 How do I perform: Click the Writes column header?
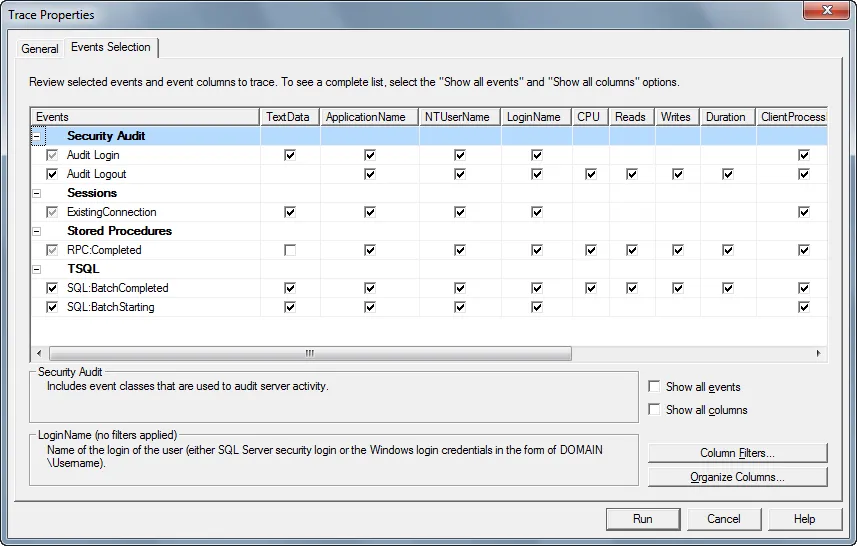(678, 117)
